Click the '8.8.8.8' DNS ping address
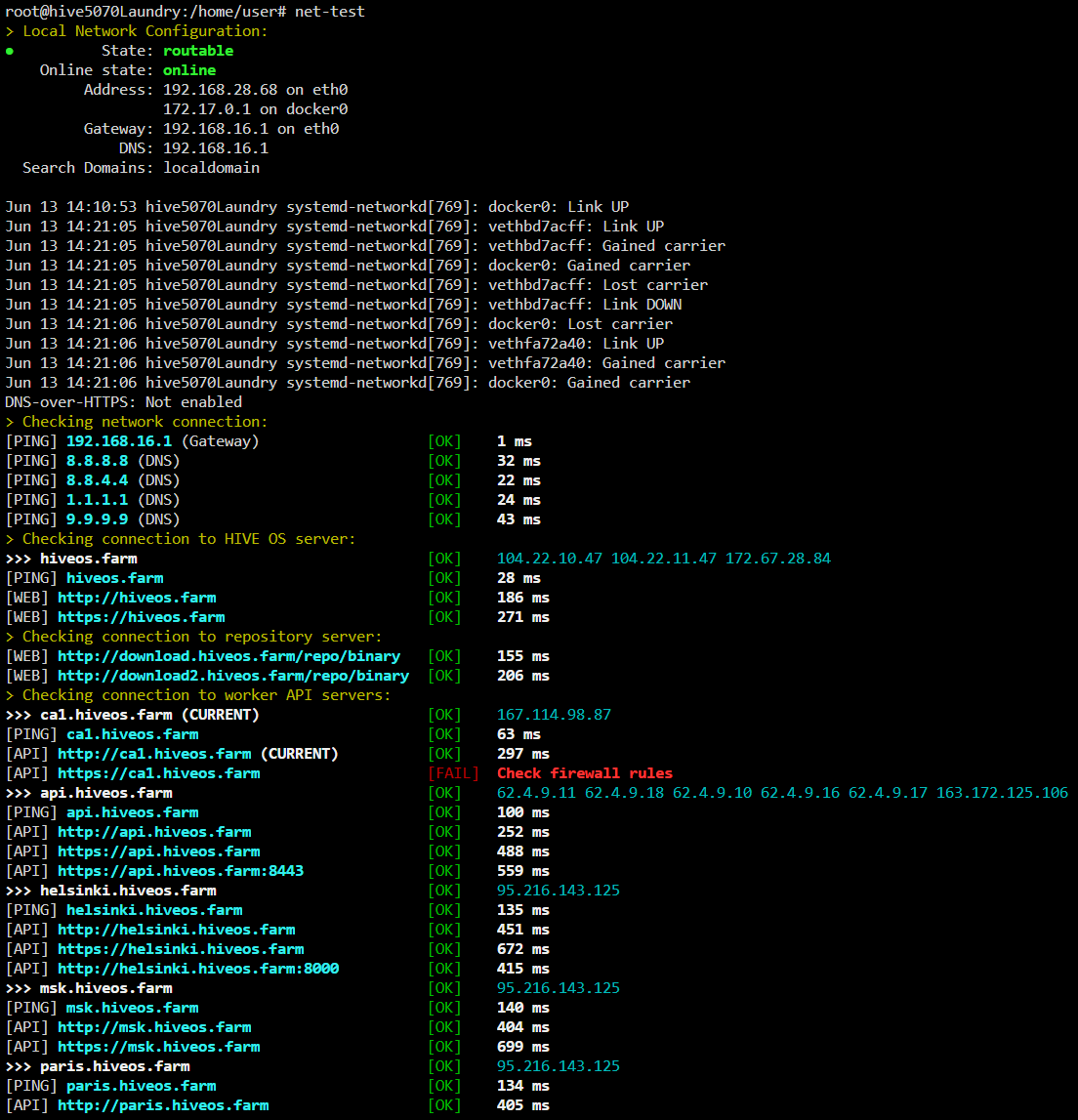Image resolution: width=1078 pixels, height=1120 pixels. point(97,461)
